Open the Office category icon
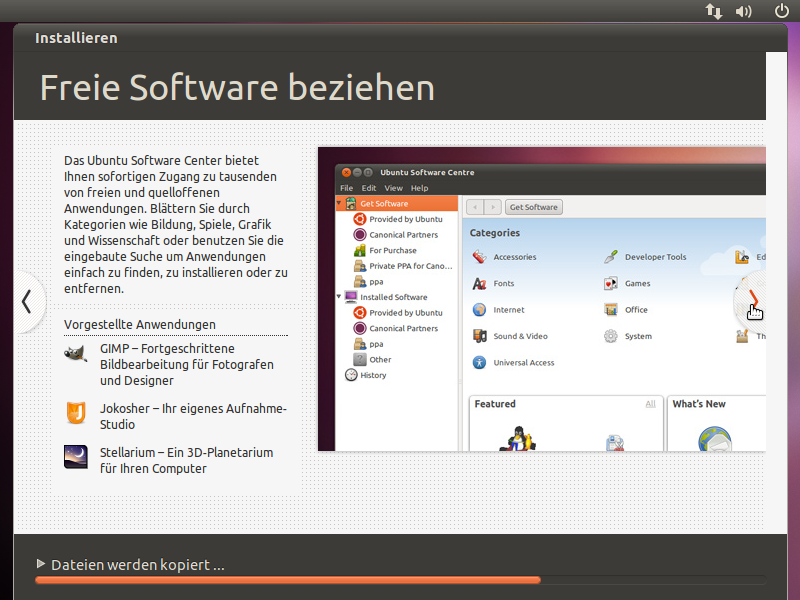800x600 pixels. tap(611, 310)
